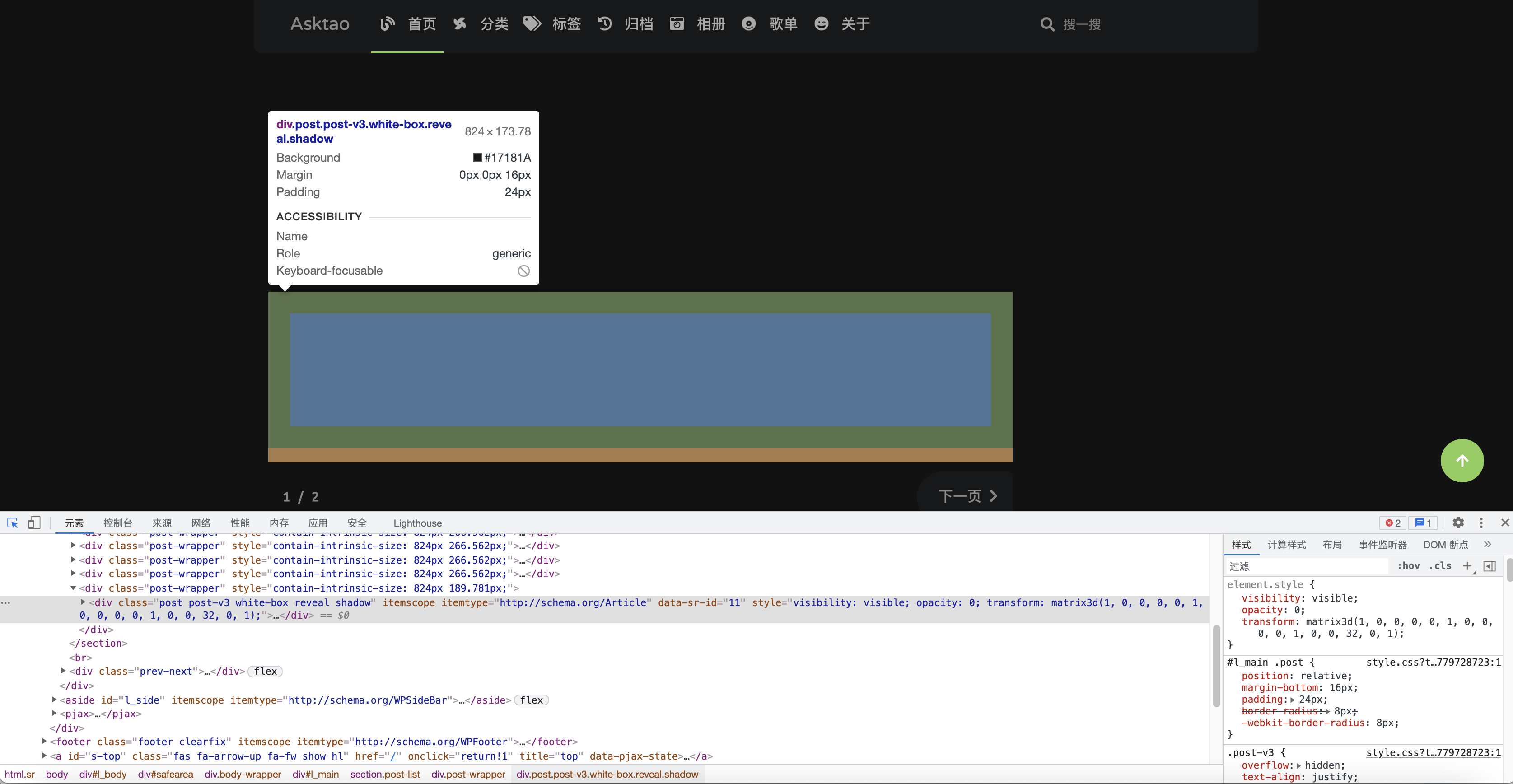Viewport: 1513px width, 784px height.
Task: Click the 归档 archive clock icon
Action: pyautogui.click(x=604, y=24)
